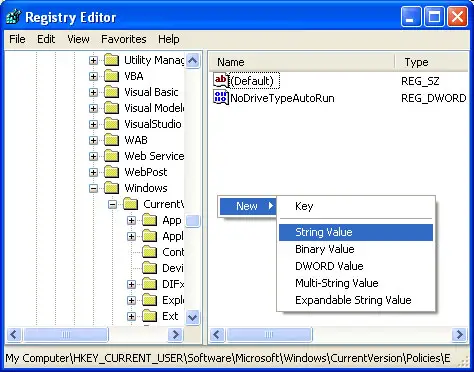Click the NoDriveTypeAutoRun binary value icon
474x372 pixels.
point(221,98)
